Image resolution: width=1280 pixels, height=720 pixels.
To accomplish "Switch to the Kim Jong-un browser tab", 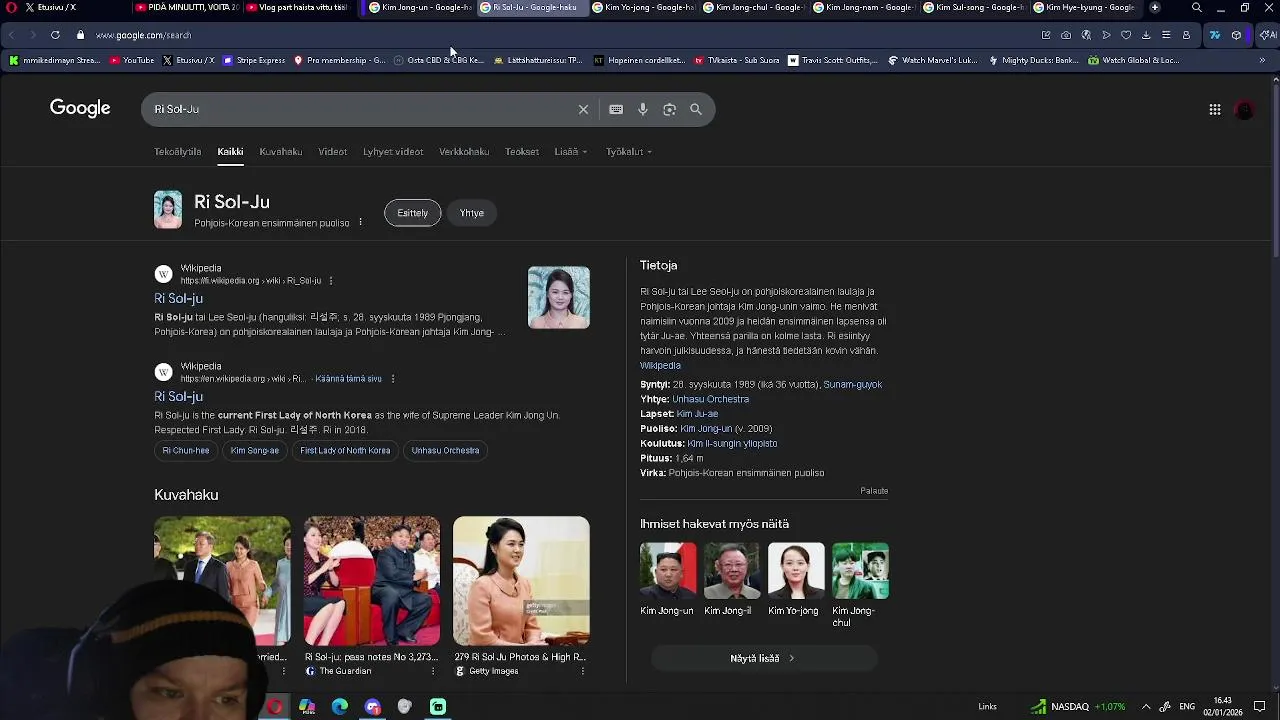I will click(x=419, y=7).
